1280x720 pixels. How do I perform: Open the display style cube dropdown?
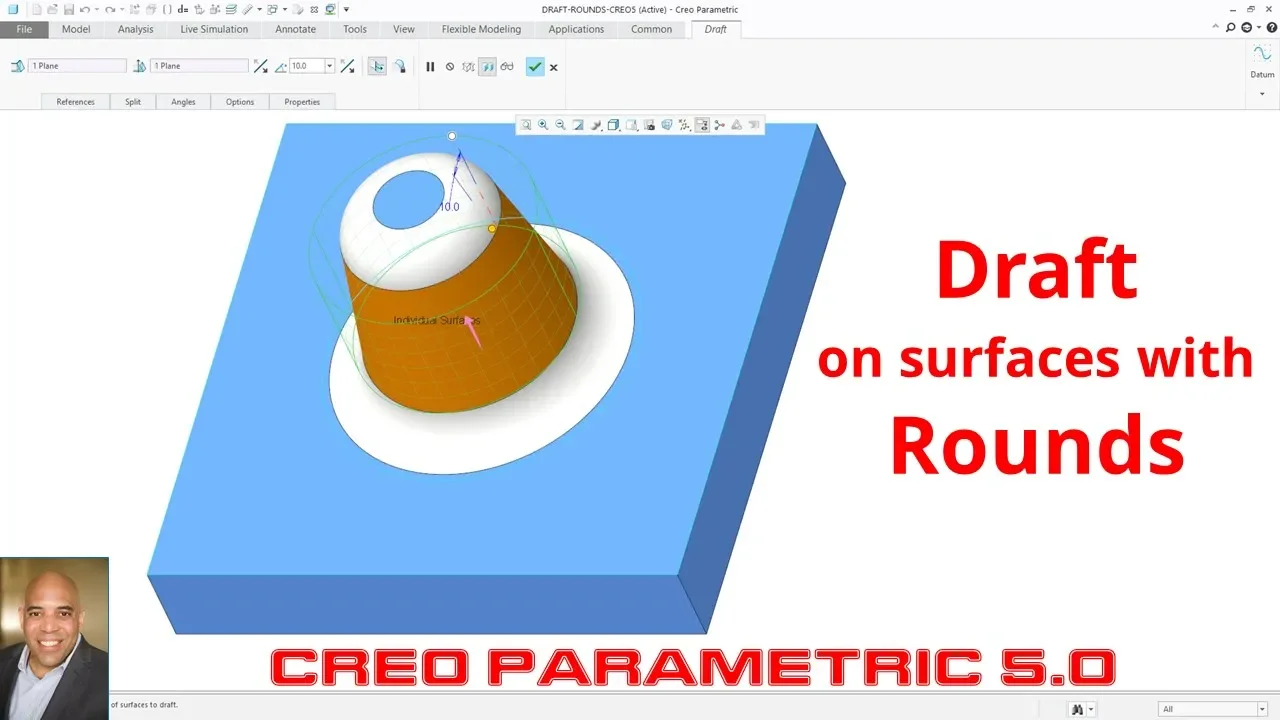click(x=614, y=125)
